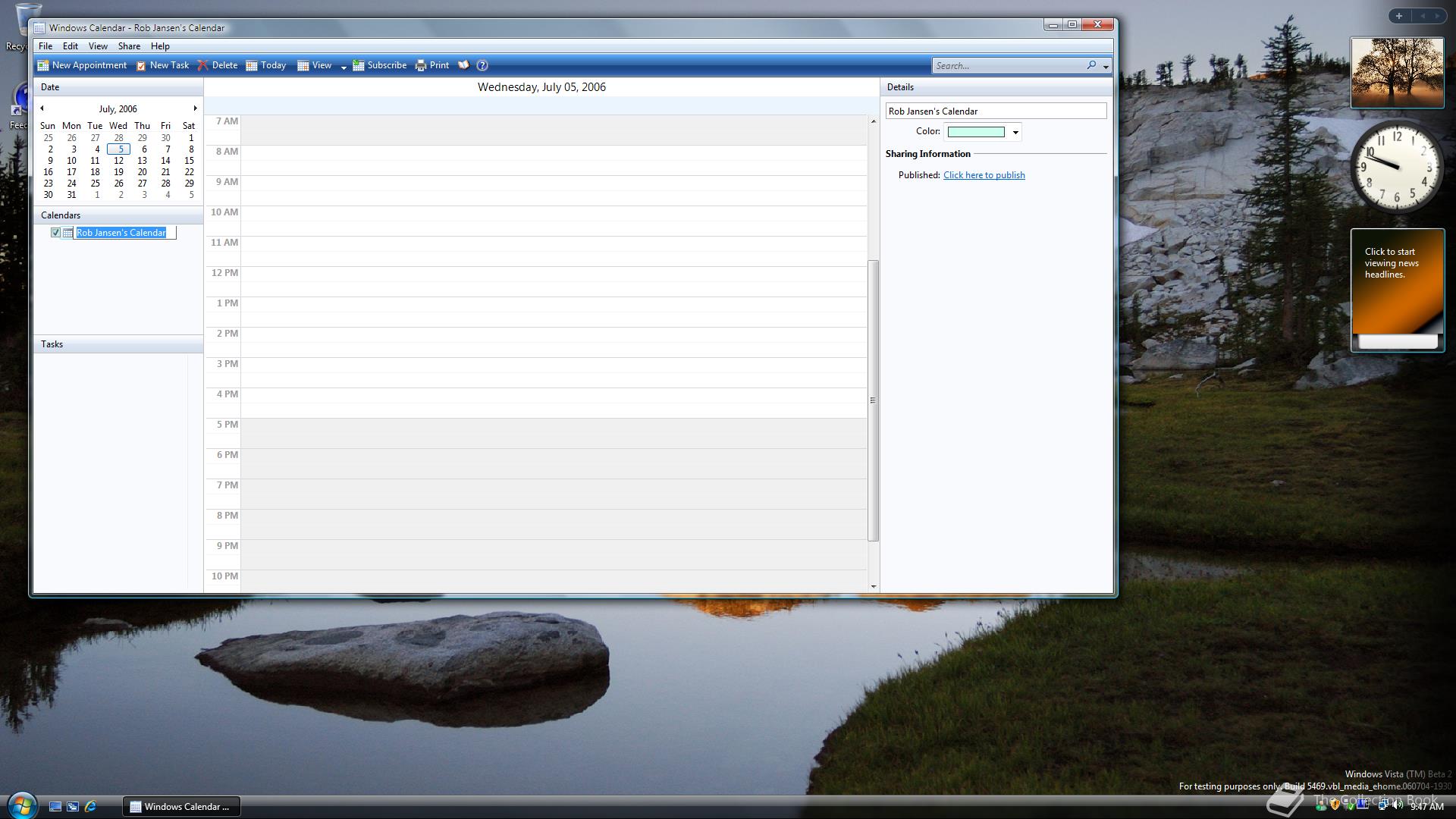Screen dimensions: 1456x819
Task: Print the calendar via the Print icon
Action: pyautogui.click(x=421, y=65)
